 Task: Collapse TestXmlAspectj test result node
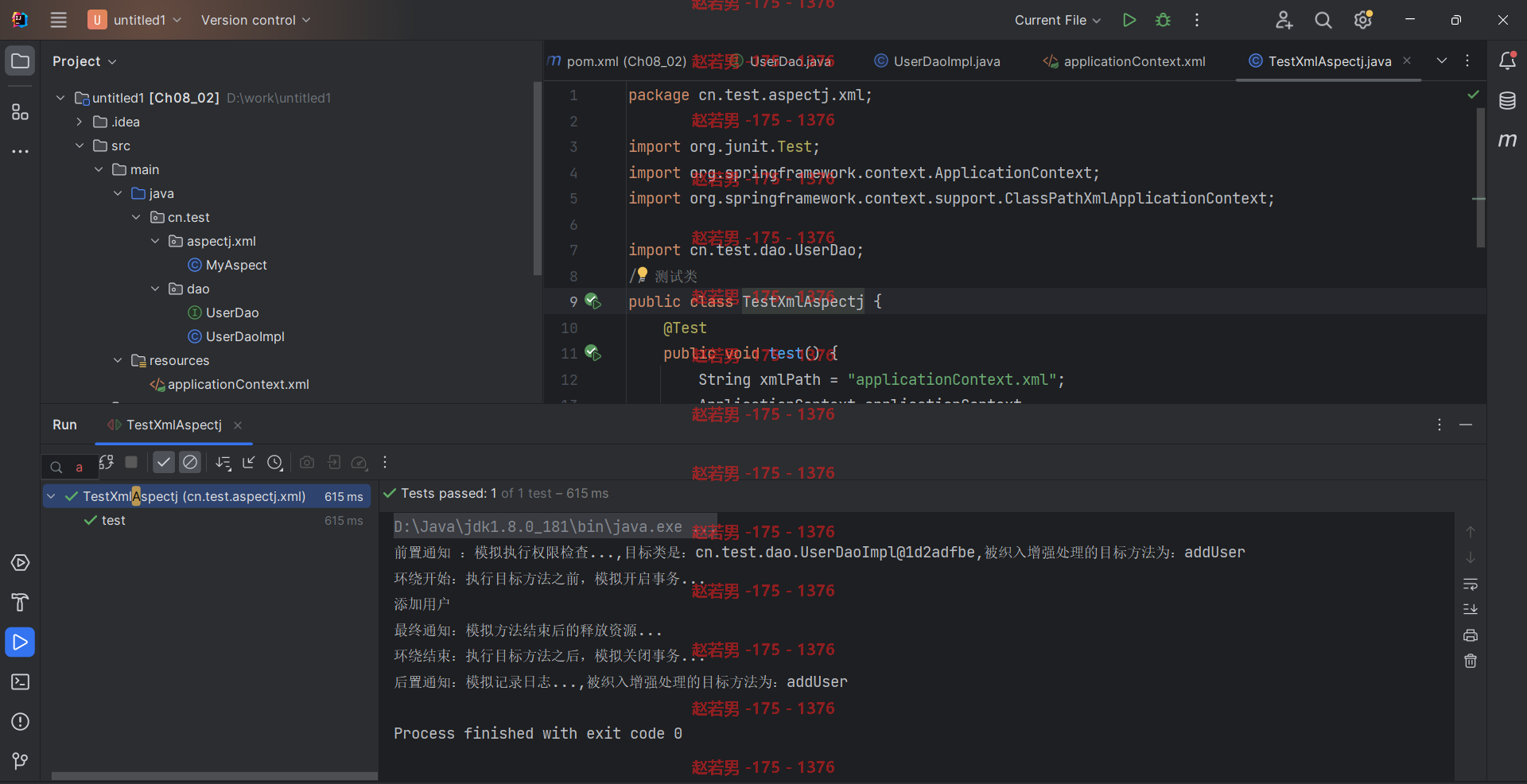(51, 496)
